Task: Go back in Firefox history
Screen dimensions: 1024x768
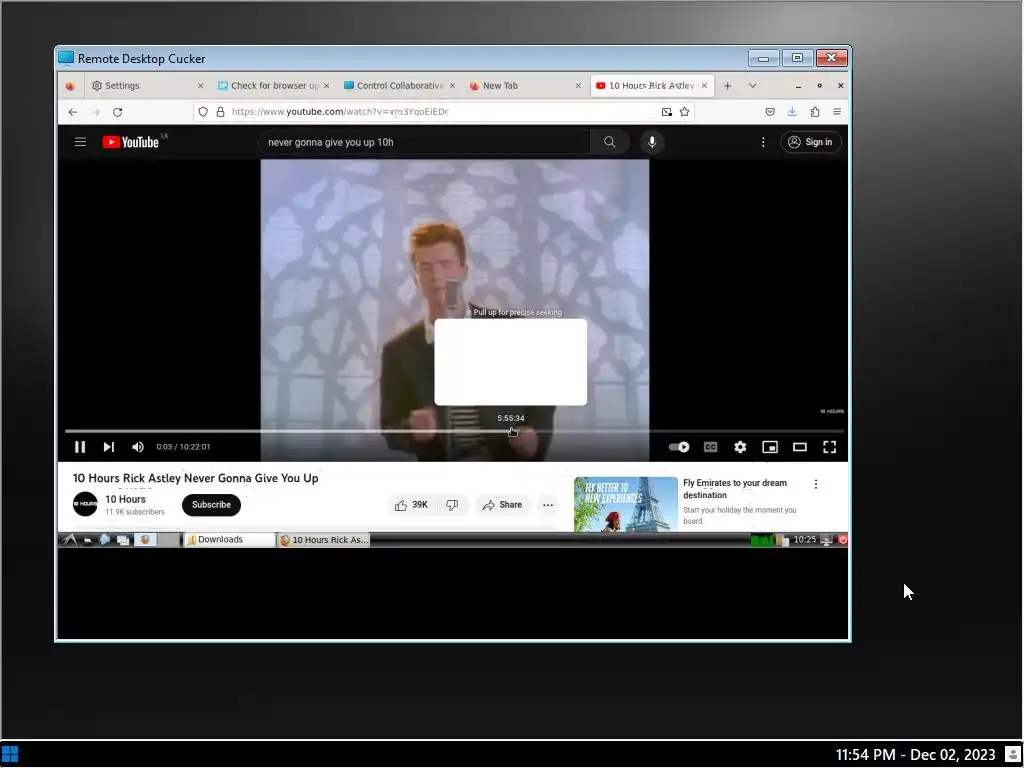Action: click(72, 112)
